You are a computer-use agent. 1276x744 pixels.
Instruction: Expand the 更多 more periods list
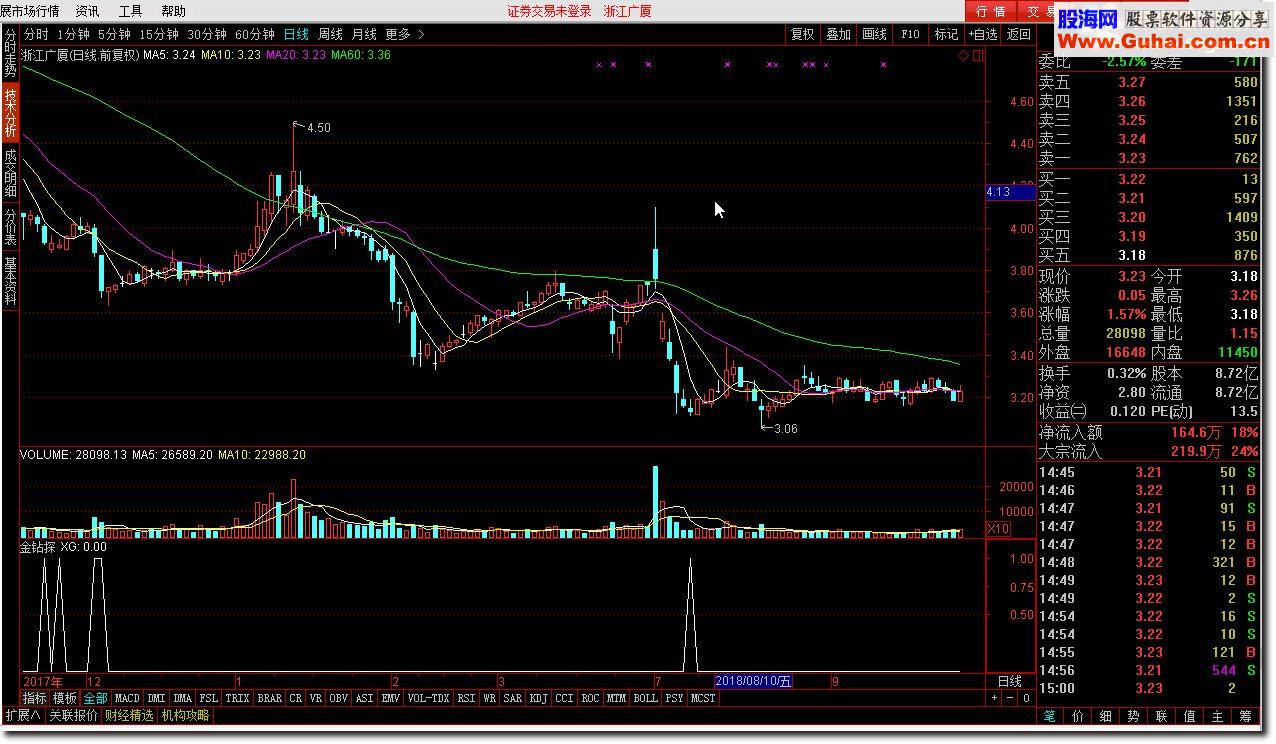pos(405,34)
